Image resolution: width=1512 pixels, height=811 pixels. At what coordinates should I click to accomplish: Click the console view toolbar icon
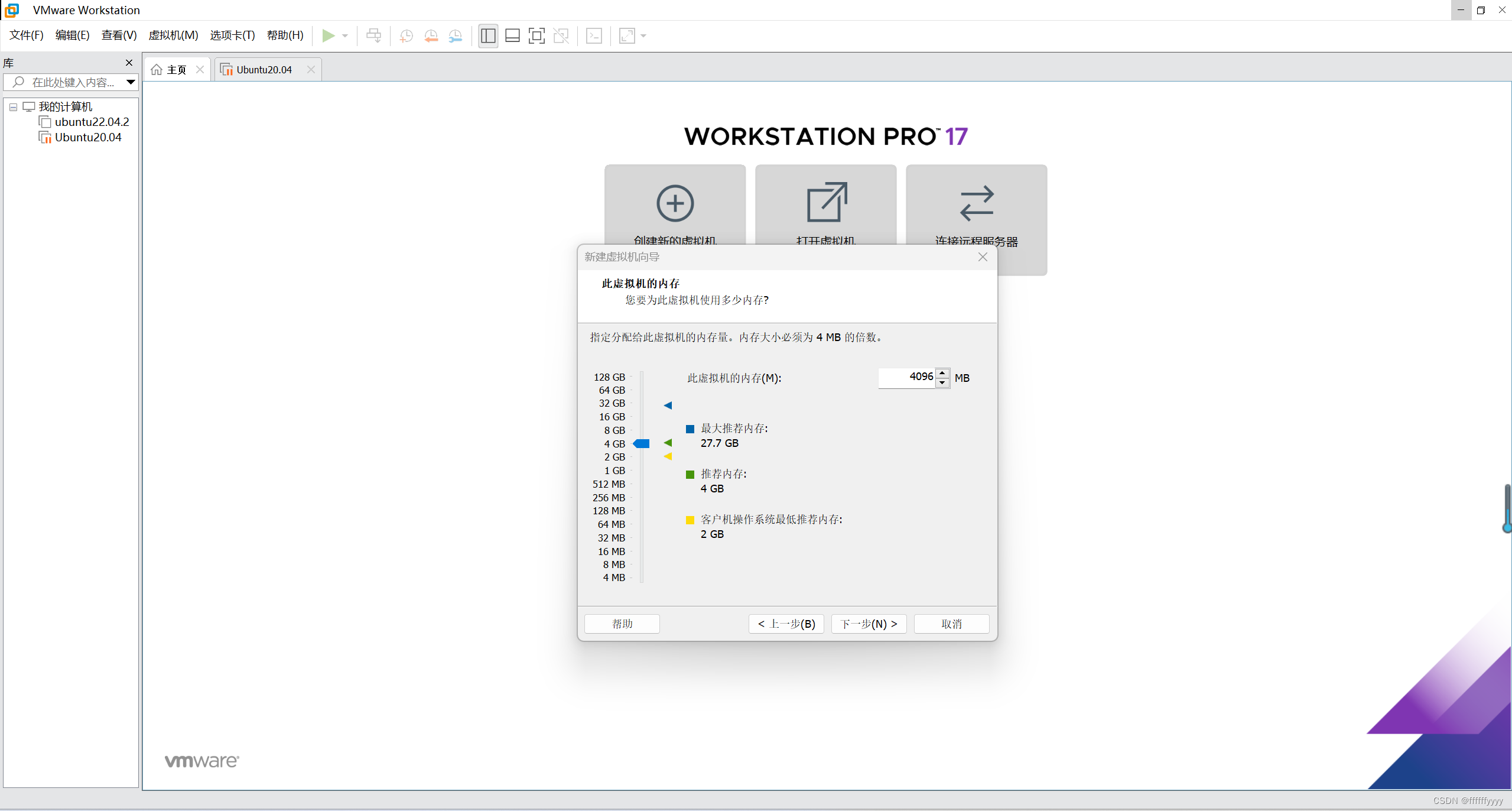pyautogui.click(x=594, y=36)
